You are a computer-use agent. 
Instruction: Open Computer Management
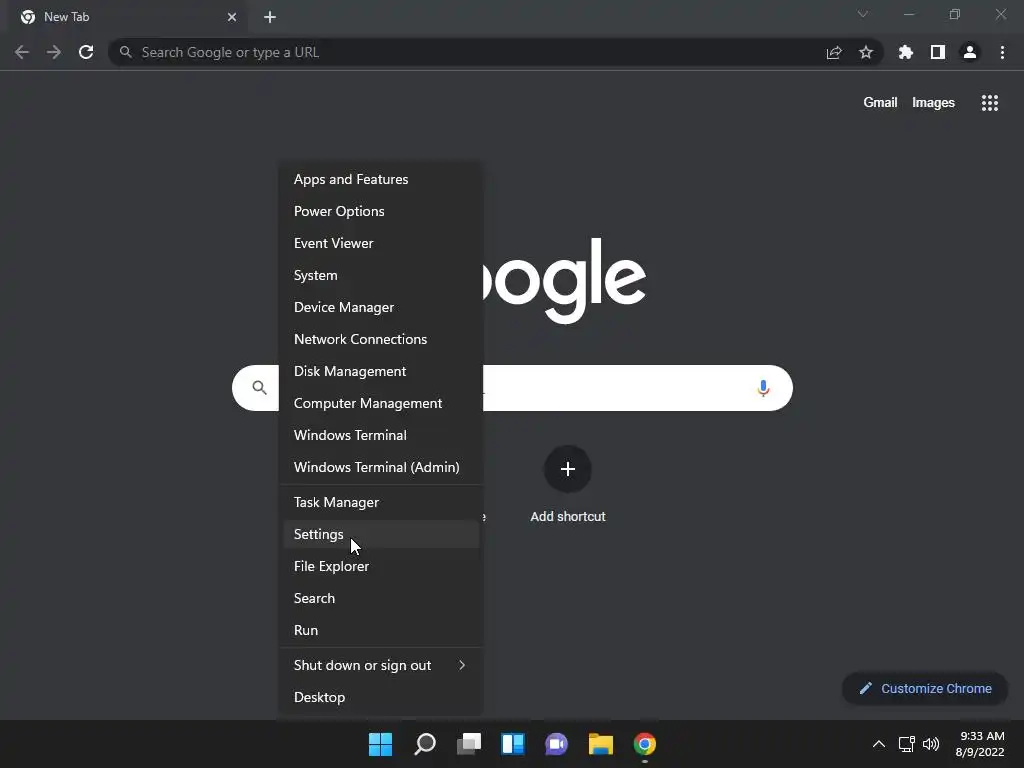(381, 403)
